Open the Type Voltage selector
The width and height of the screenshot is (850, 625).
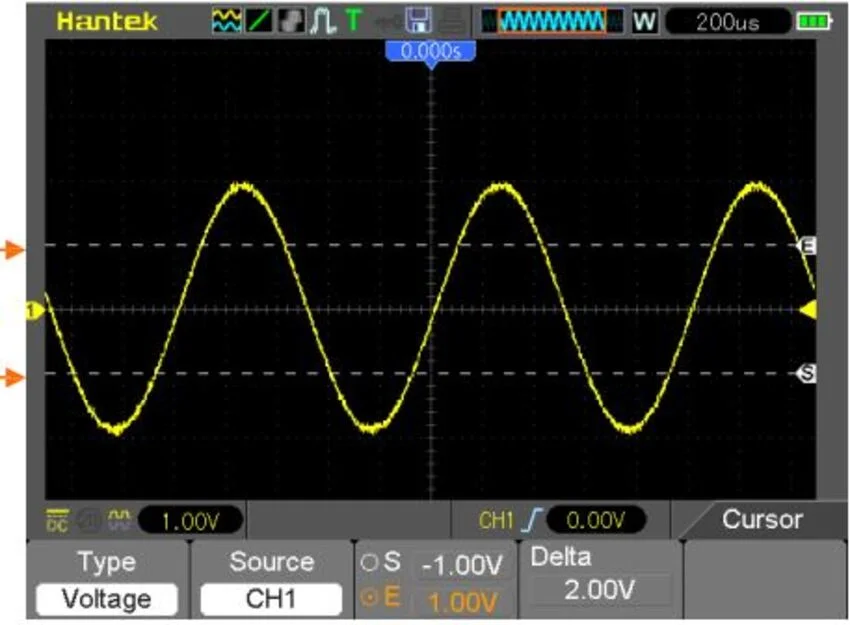(106, 599)
